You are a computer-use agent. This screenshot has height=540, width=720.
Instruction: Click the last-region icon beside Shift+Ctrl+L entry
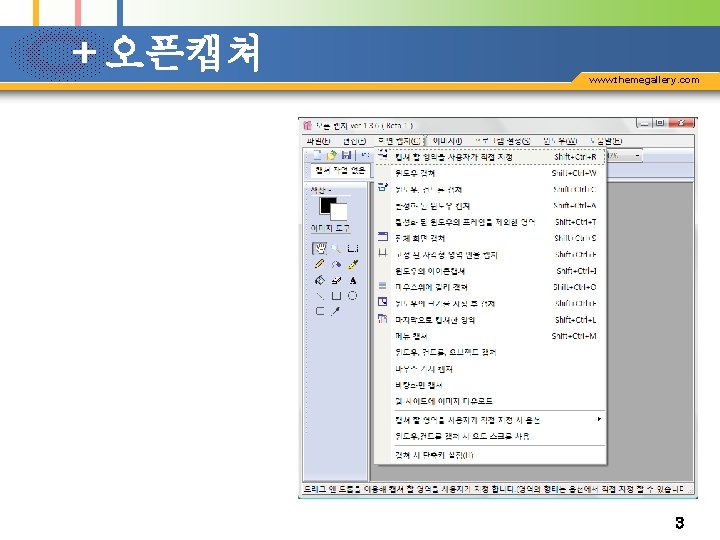click(x=382, y=318)
